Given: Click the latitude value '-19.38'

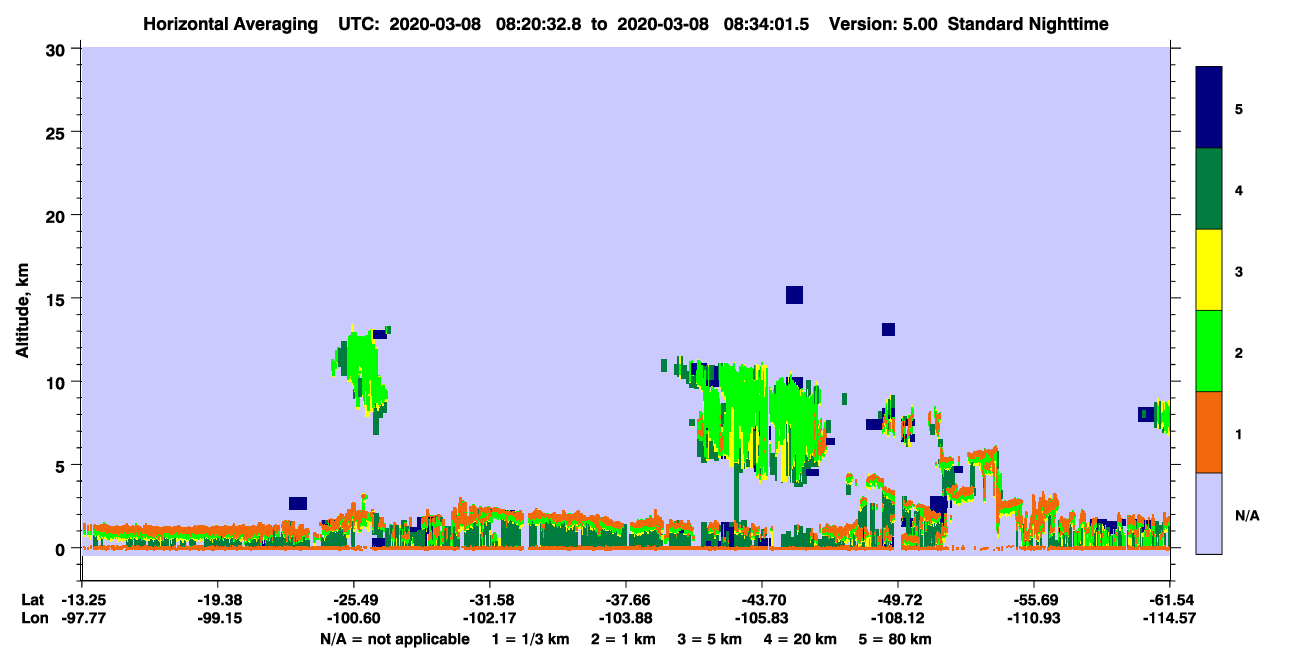Looking at the screenshot, I should [218, 600].
